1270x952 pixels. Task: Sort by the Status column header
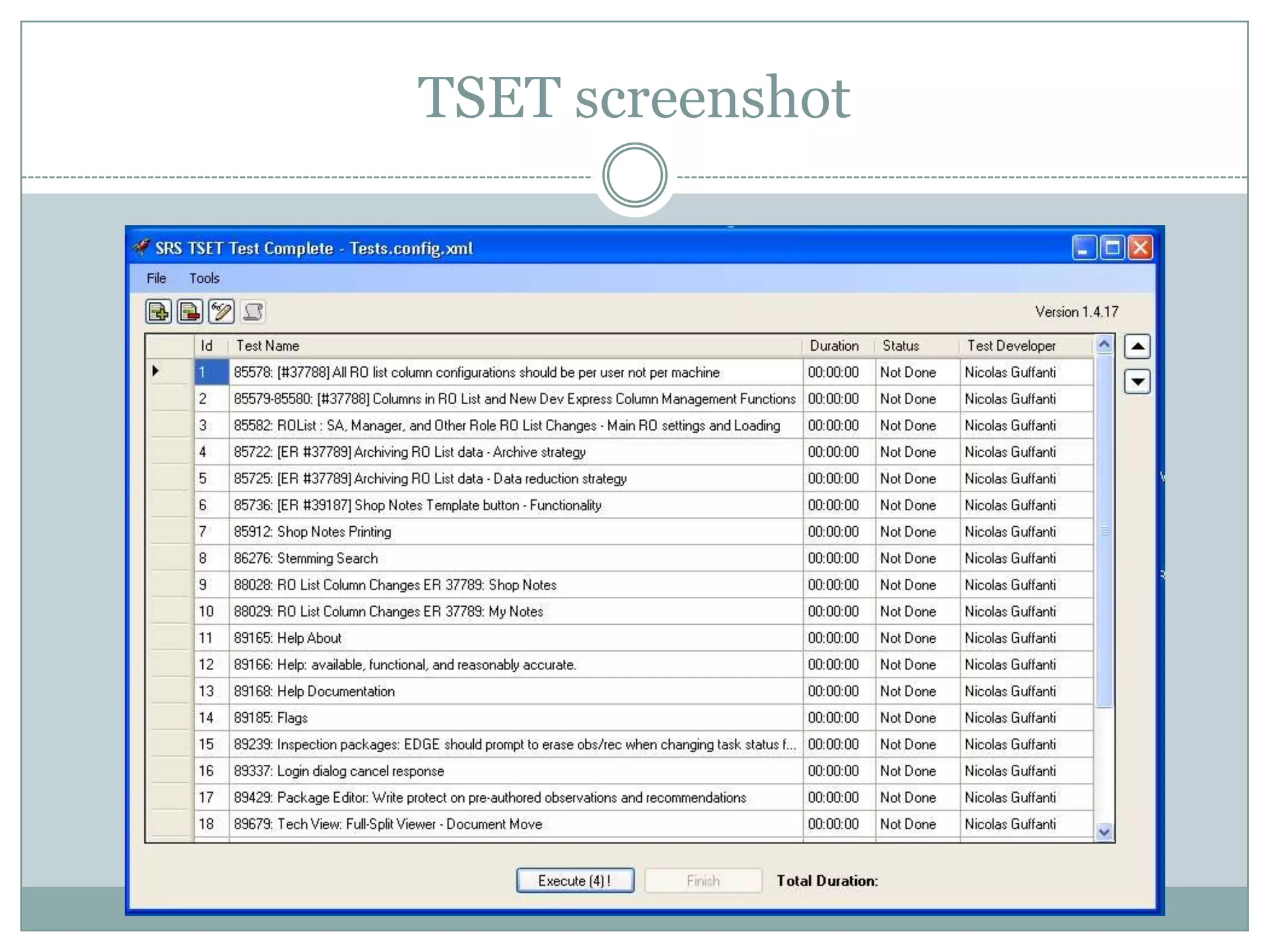[918, 346]
